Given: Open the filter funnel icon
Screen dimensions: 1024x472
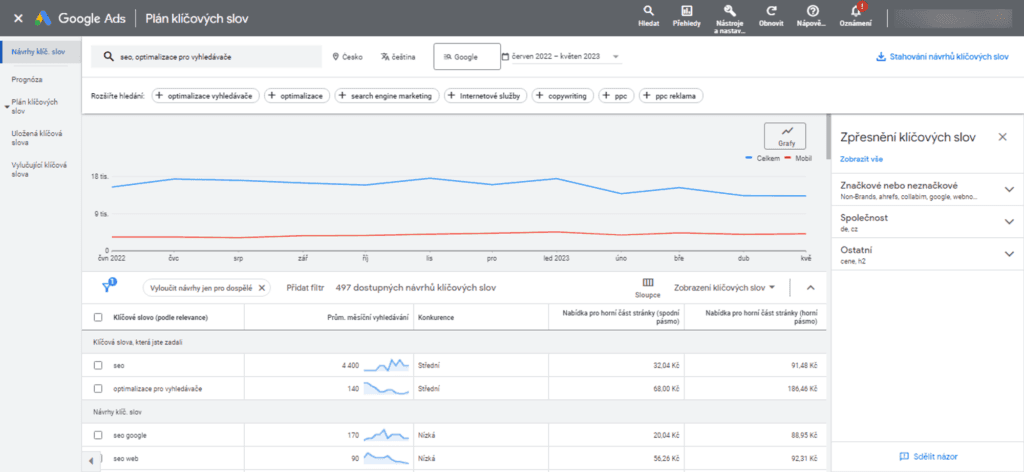Looking at the screenshot, I should point(107,287).
